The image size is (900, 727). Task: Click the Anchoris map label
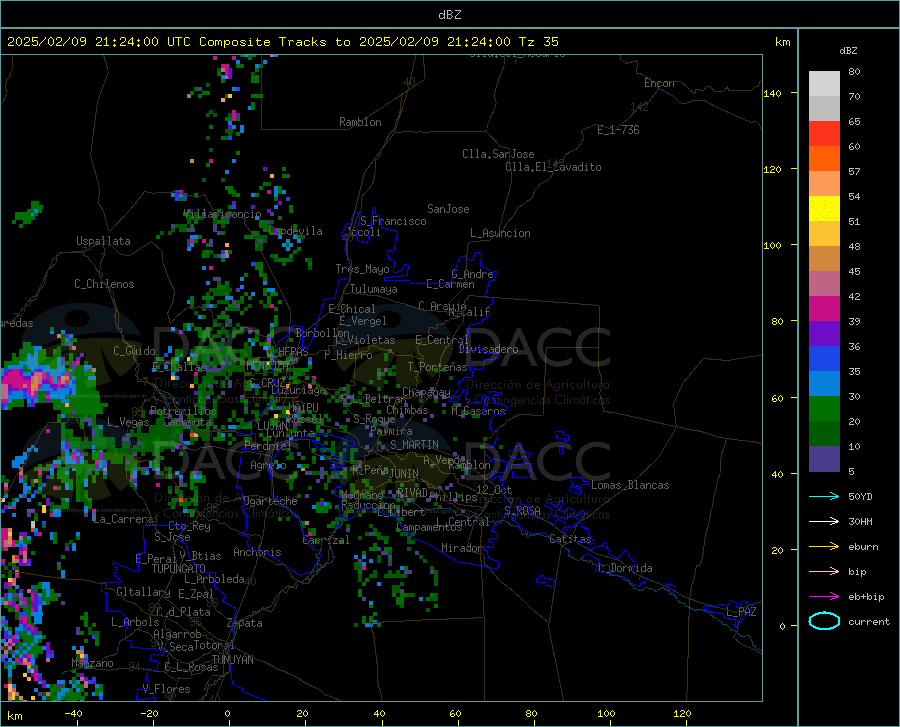pyautogui.click(x=257, y=552)
